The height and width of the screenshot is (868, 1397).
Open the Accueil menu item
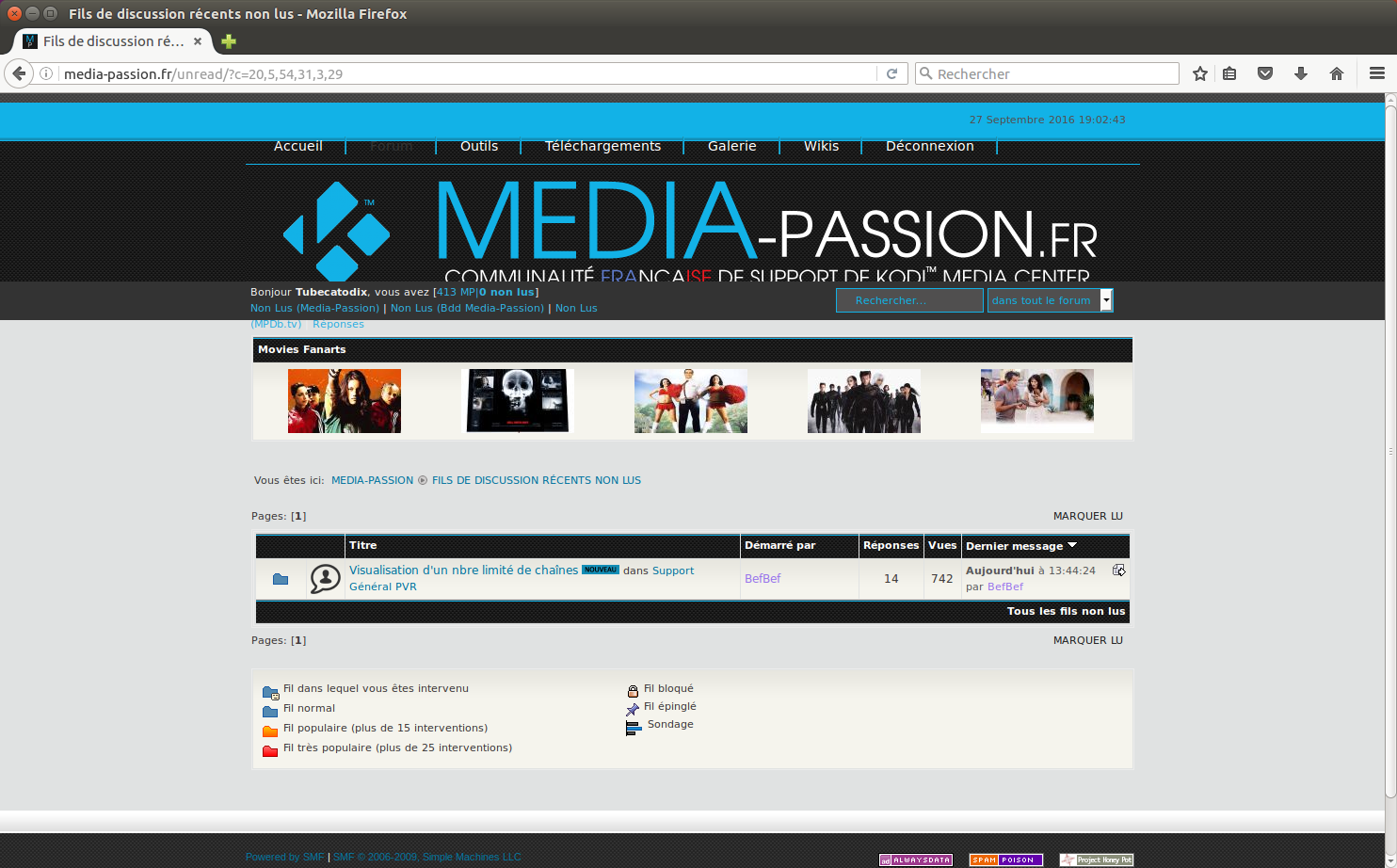pyautogui.click(x=298, y=146)
